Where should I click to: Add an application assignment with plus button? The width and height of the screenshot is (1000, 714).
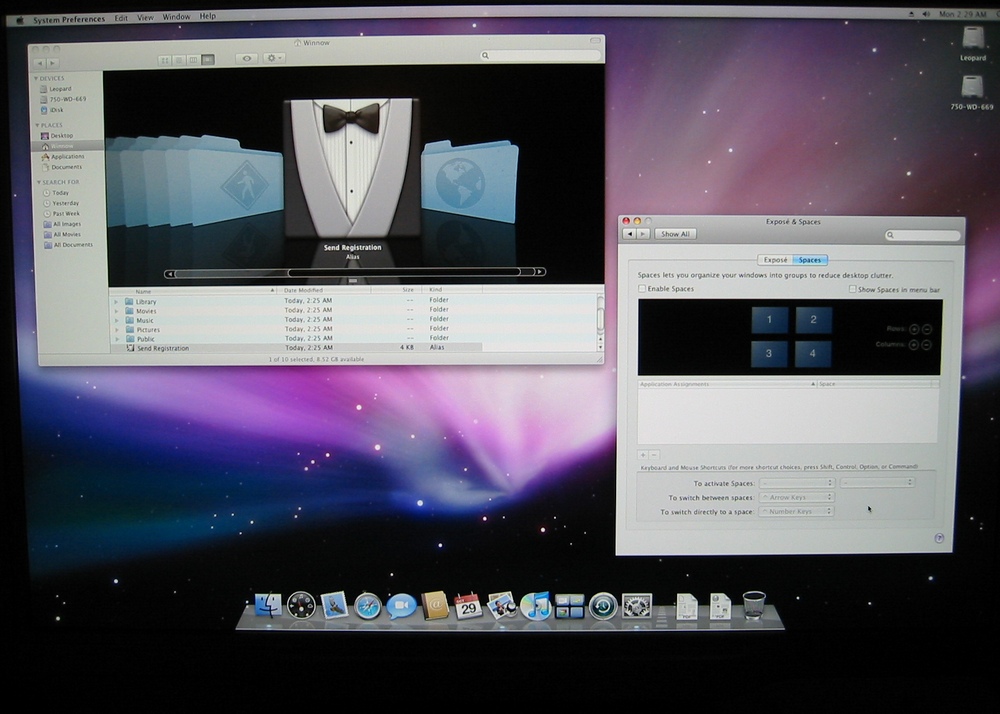coord(643,455)
